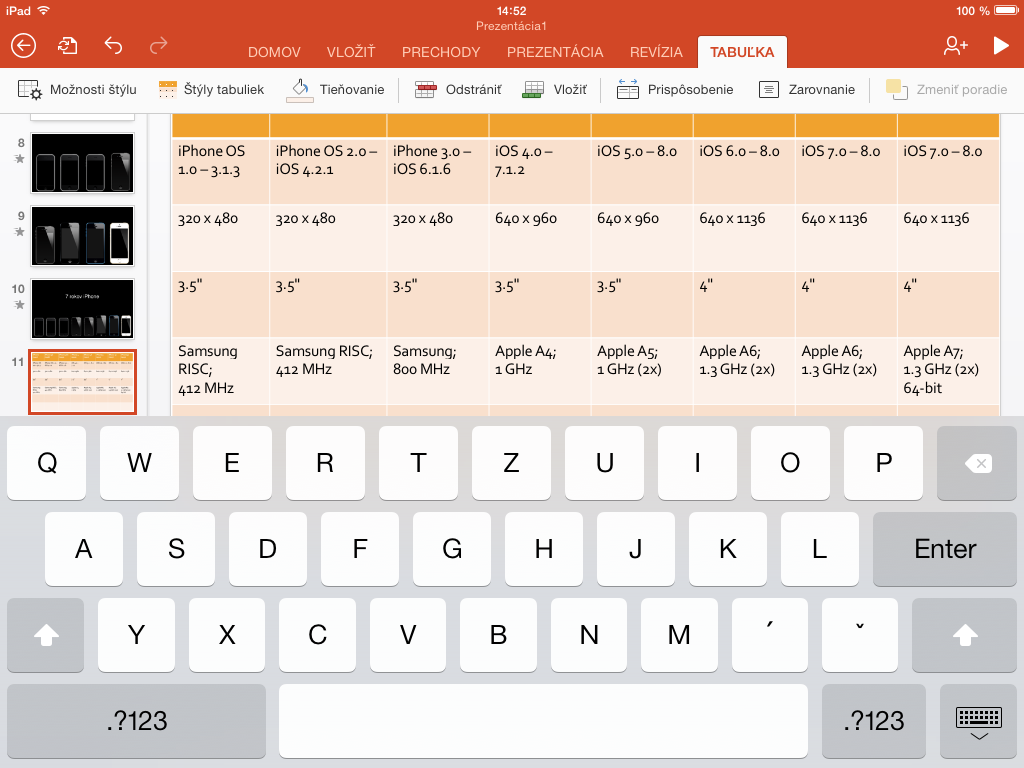Screen dimensions: 1024x768
Task: Open the share with people icon
Action: coord(955,45)
